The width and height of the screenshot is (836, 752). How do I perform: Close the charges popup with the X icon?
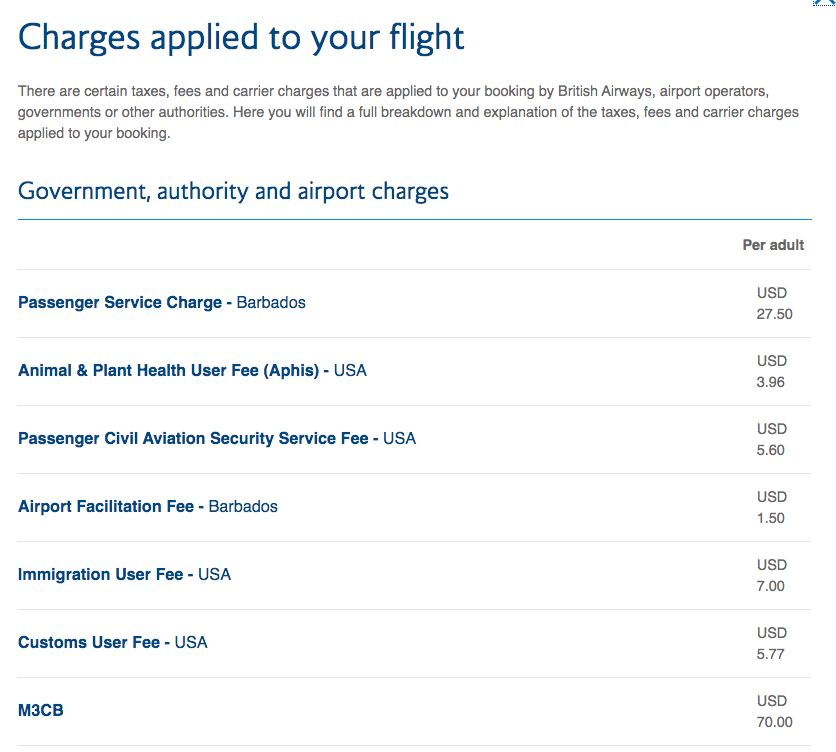pyautogui.click(x=826, y=4)
